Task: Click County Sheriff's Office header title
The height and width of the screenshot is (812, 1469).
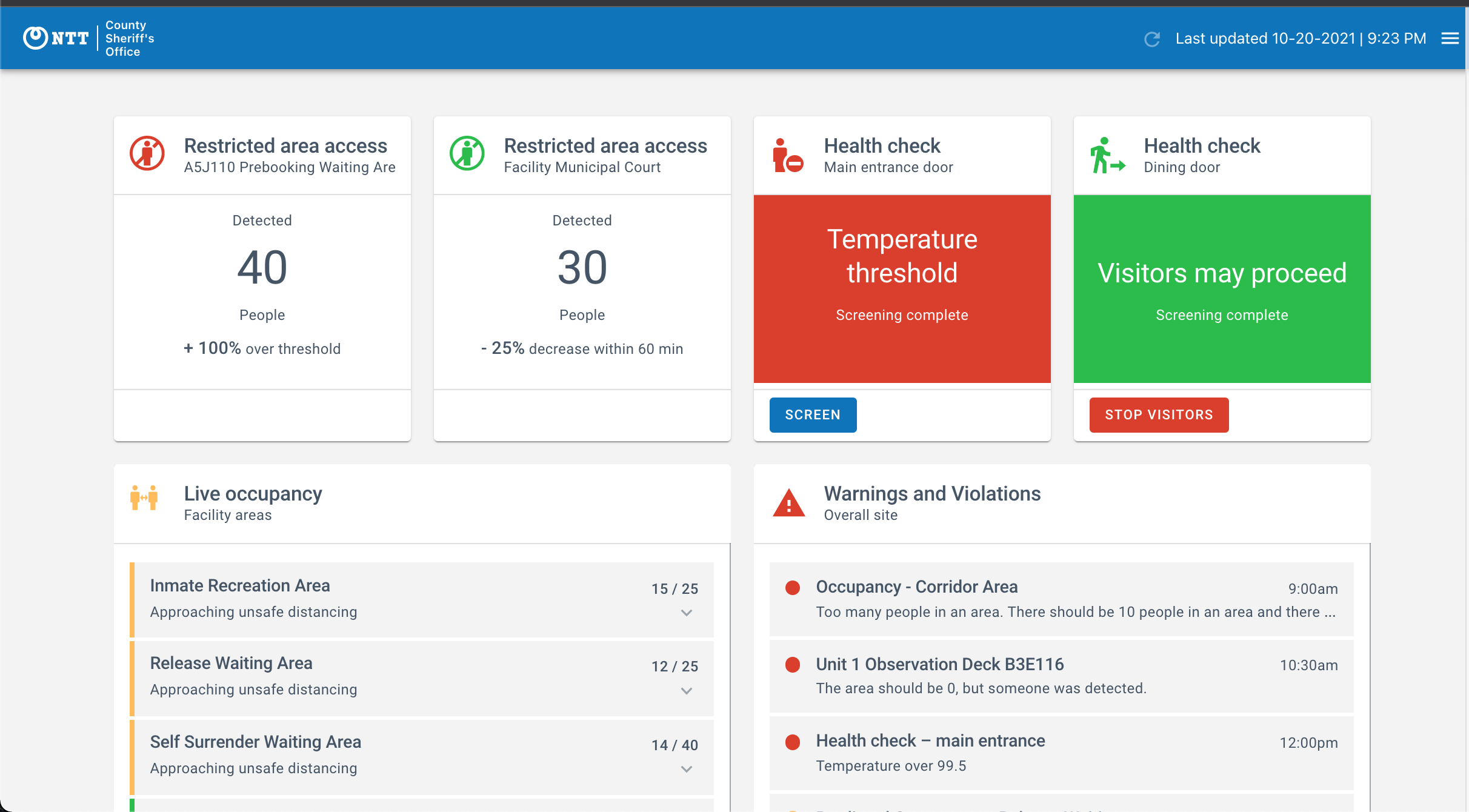Action: click(x=129, y=38)
